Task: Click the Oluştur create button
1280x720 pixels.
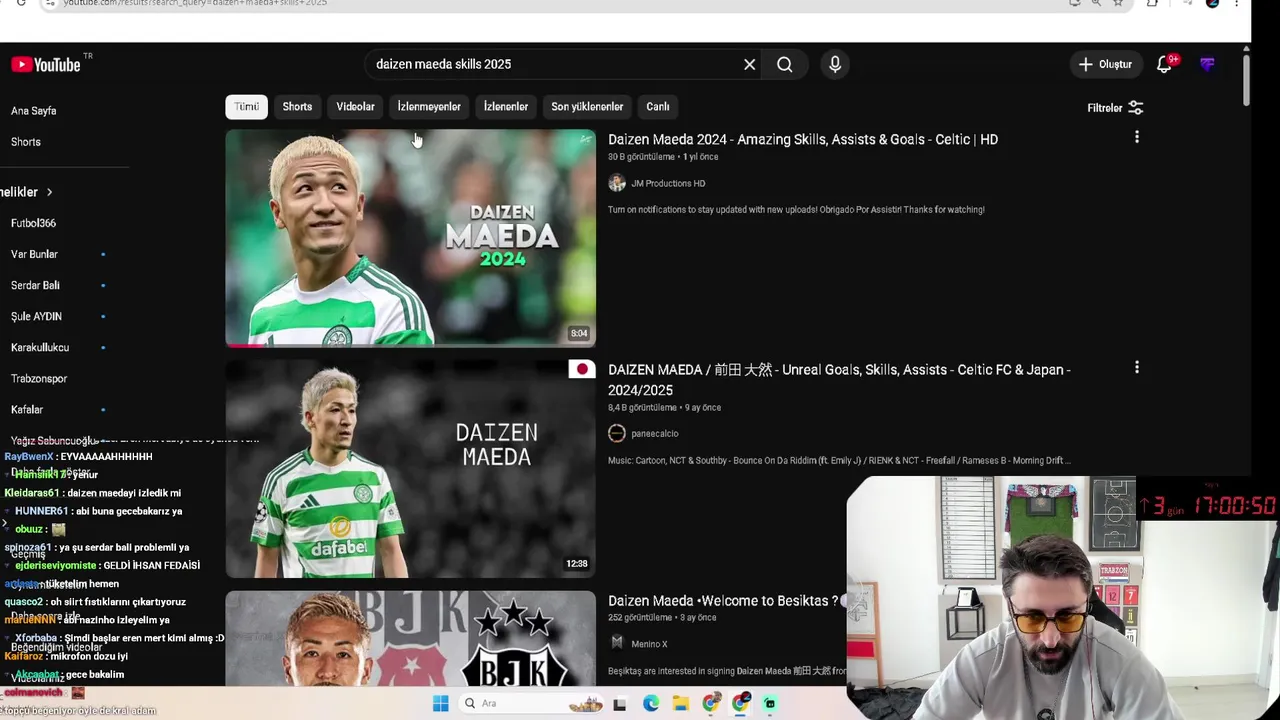Action: [1105, 64]
